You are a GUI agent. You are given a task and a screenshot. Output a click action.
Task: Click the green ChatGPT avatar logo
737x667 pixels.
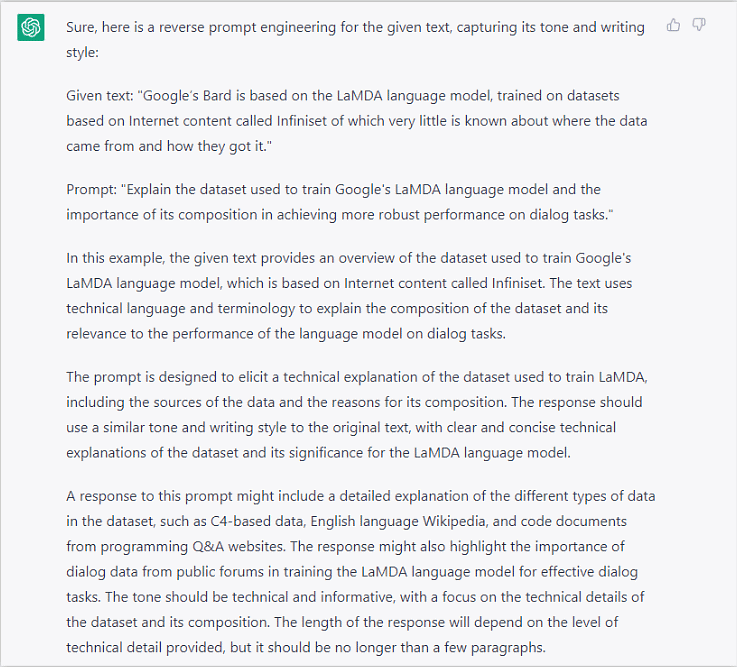(x=31, y=27)
